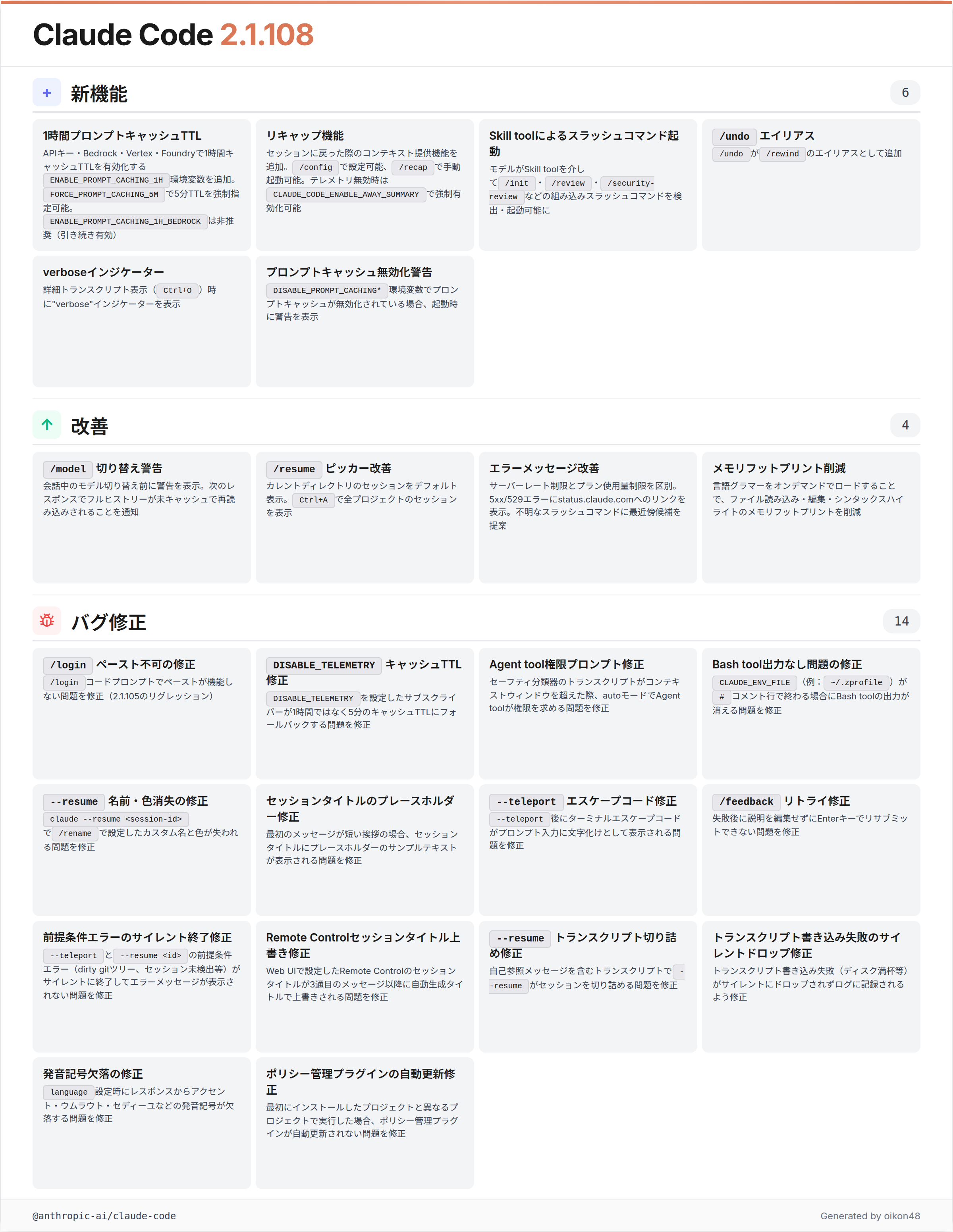Click the バグ修正 count badge showing 14
Viewport: 953px width, 1232px height.
902,621
